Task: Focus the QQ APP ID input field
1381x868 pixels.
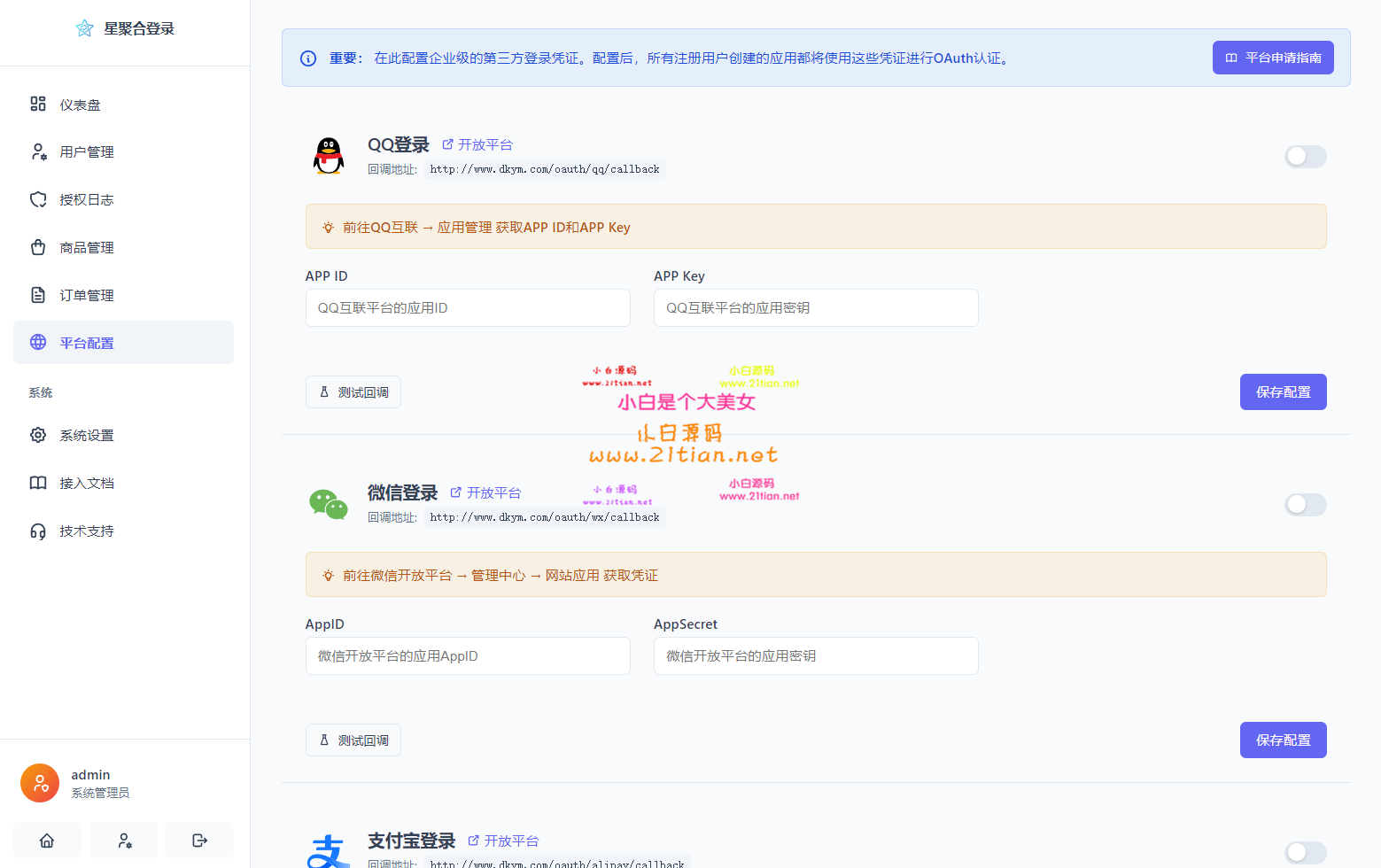Action: point(468,308)
